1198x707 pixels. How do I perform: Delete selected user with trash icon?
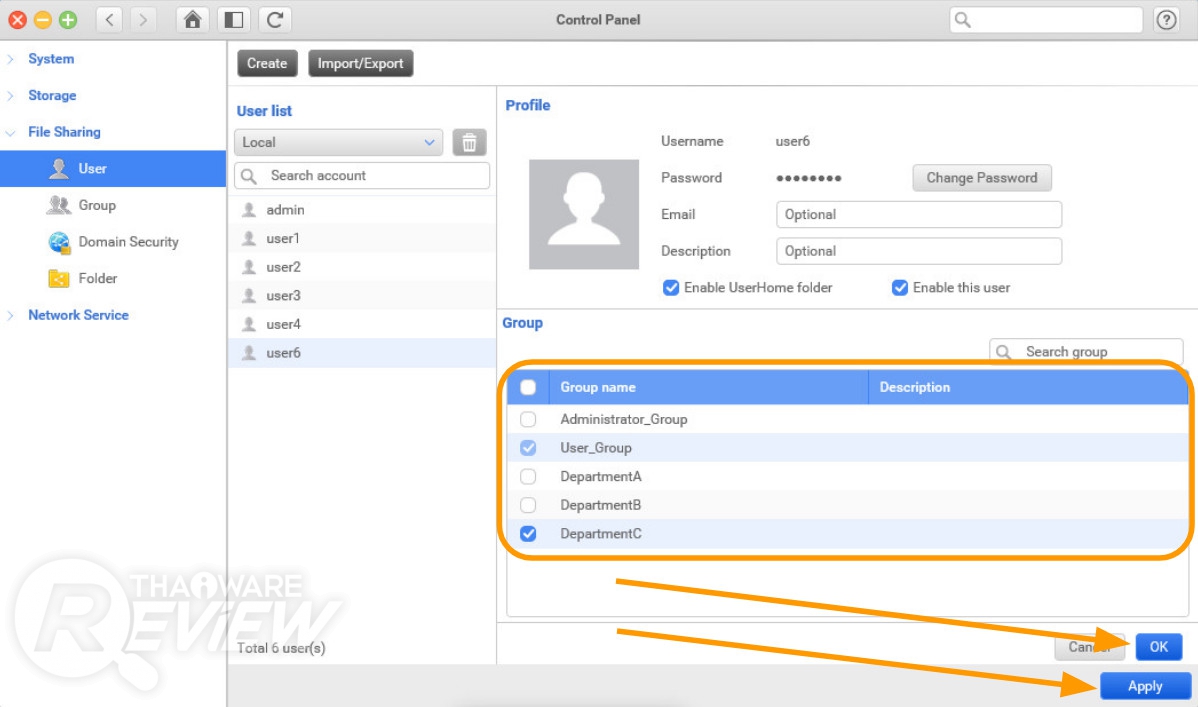(469, 142)
